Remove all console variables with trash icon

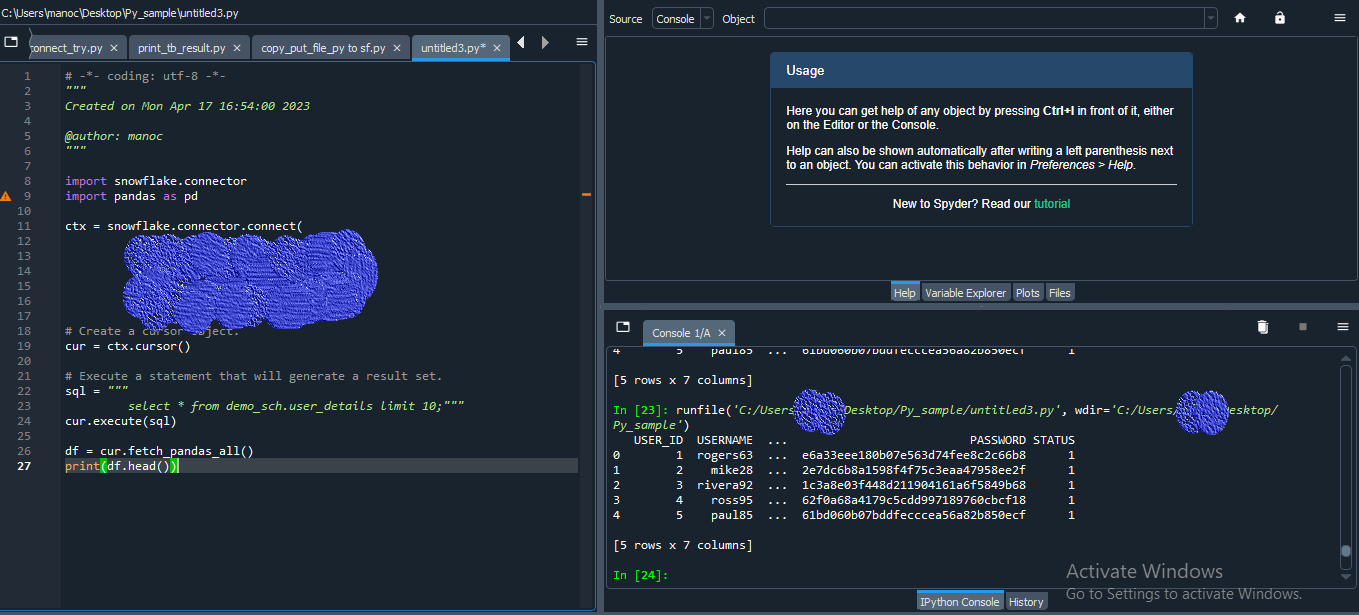(1262, 326)
